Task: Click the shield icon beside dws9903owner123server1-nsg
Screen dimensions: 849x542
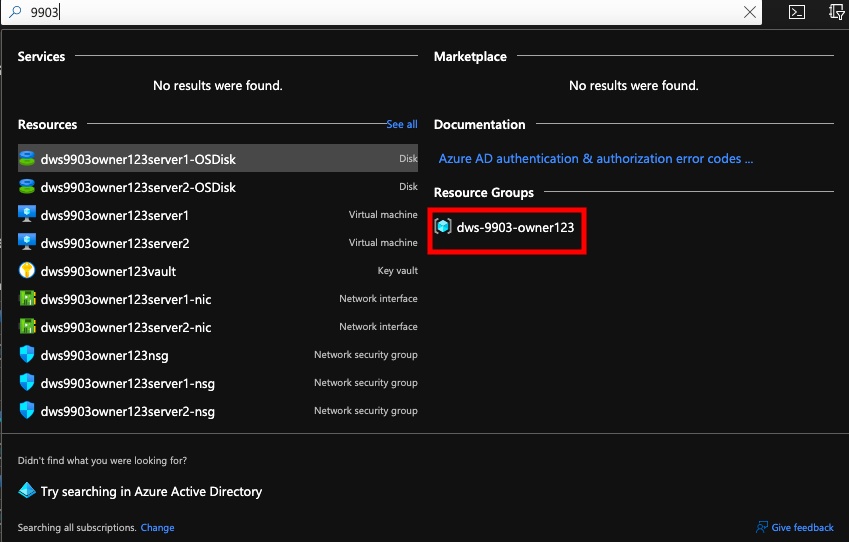Action: pos(27,382)
